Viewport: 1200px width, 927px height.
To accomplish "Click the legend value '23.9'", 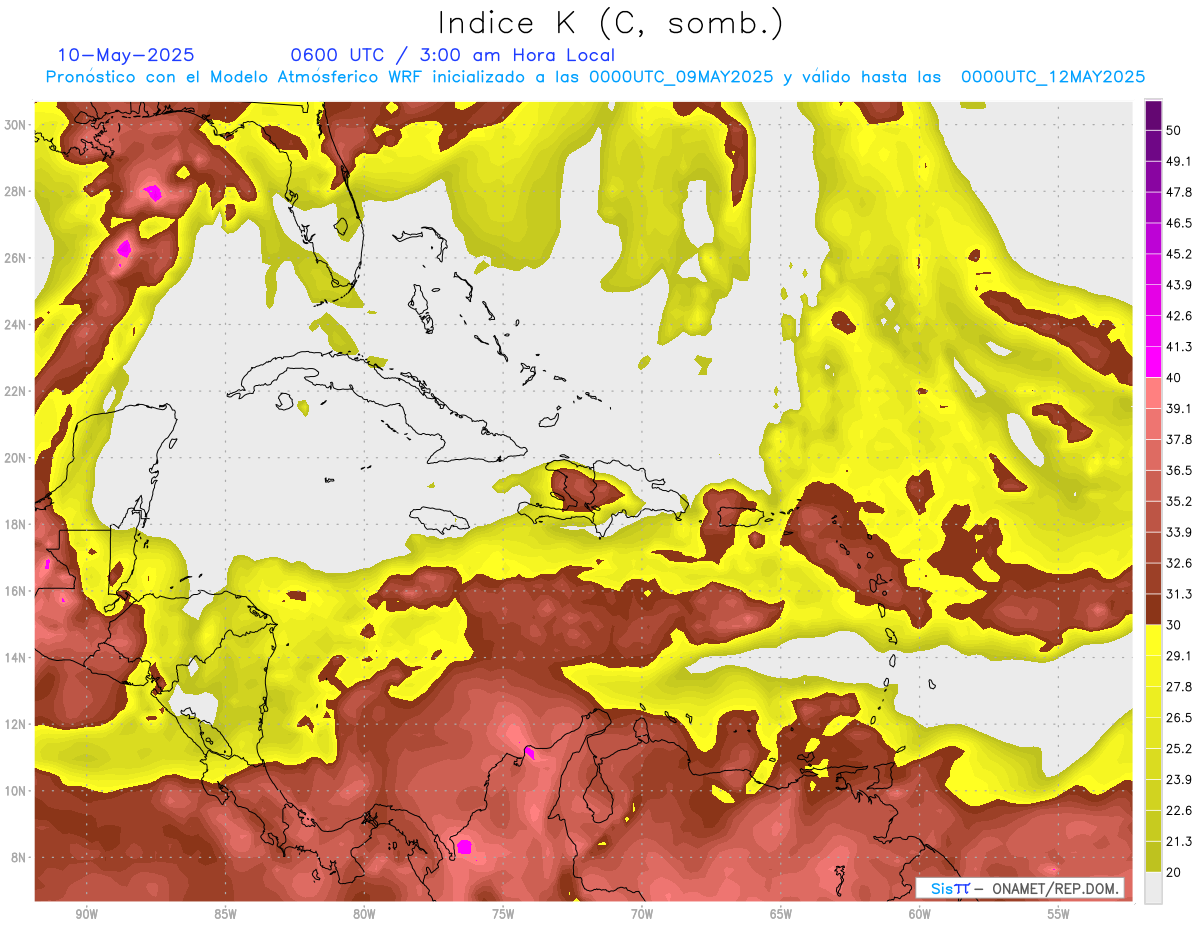I will click(x=1179, y=779).
